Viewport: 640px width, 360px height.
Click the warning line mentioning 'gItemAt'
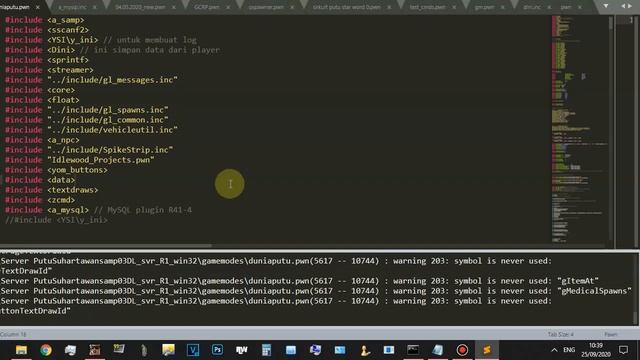(300, 281)
